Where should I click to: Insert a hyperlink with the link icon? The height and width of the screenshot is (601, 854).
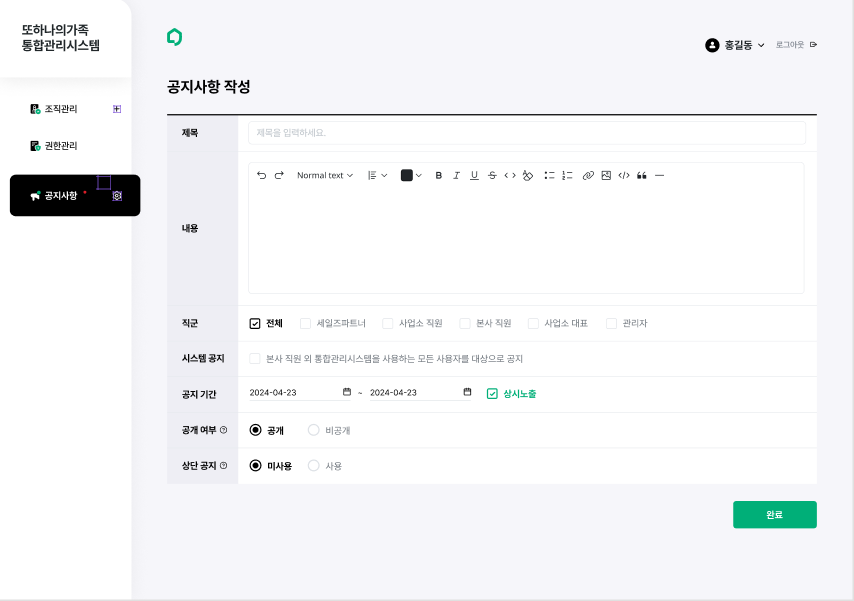(588, 175)
